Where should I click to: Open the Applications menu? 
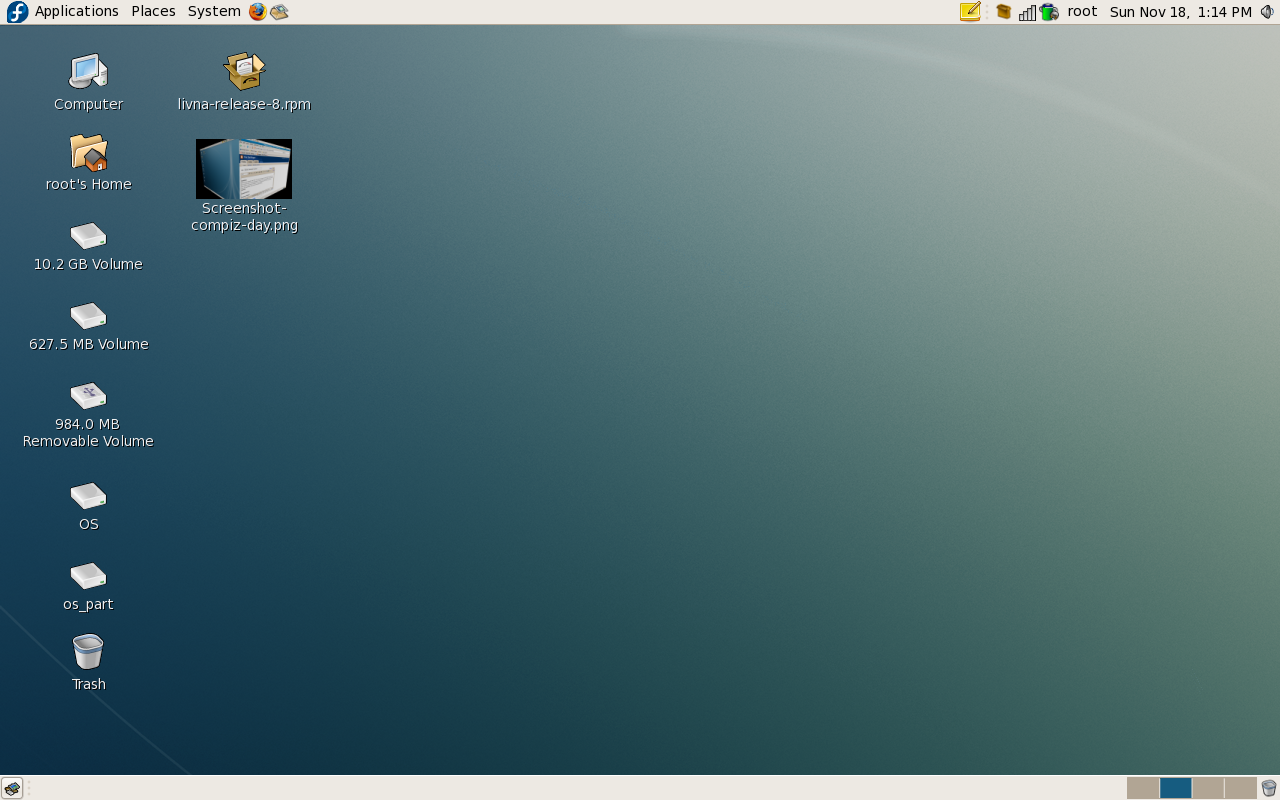point(76,11)
